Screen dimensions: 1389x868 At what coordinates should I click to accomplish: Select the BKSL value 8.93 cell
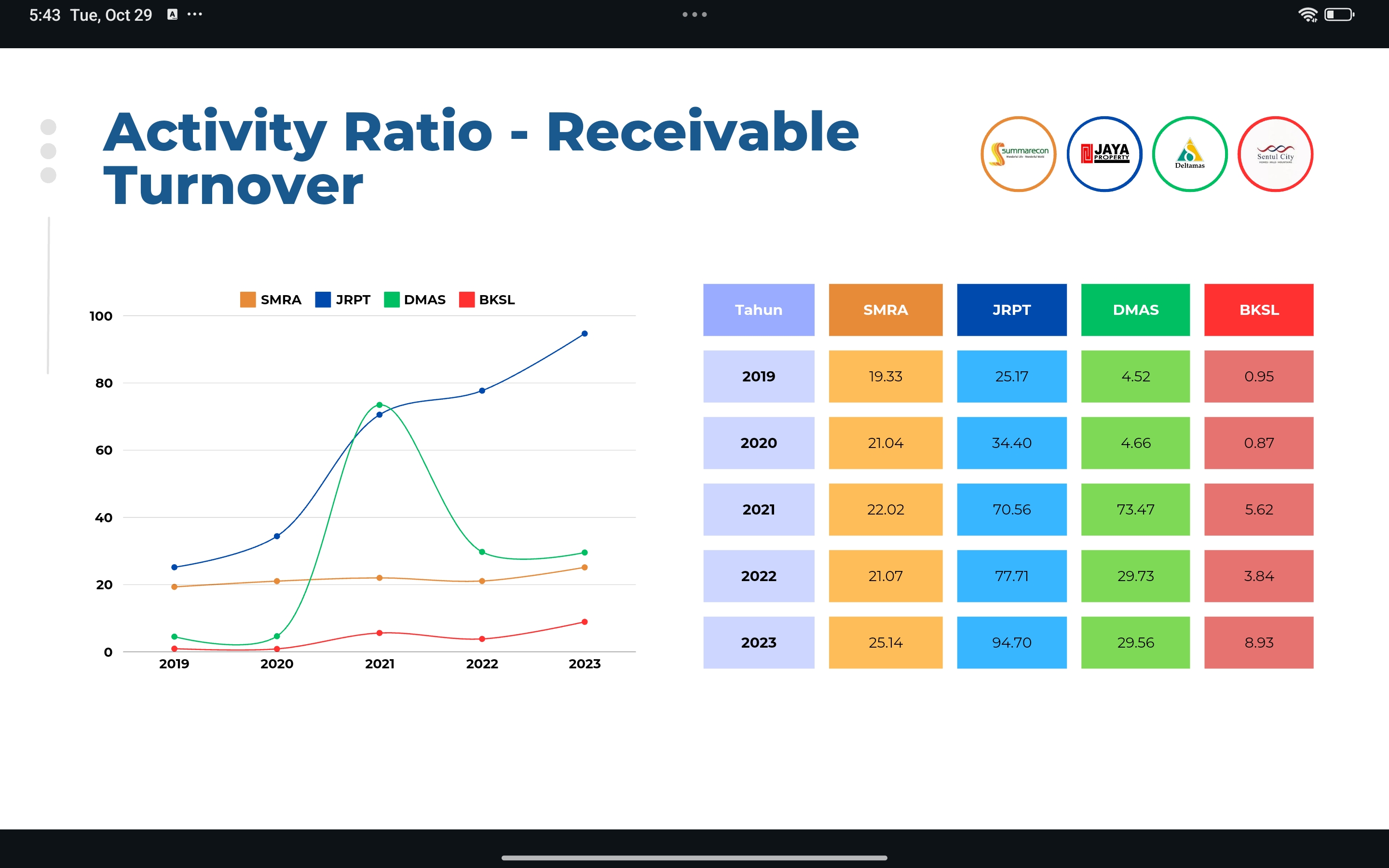pyautogui.click(x=1259, y=643)
